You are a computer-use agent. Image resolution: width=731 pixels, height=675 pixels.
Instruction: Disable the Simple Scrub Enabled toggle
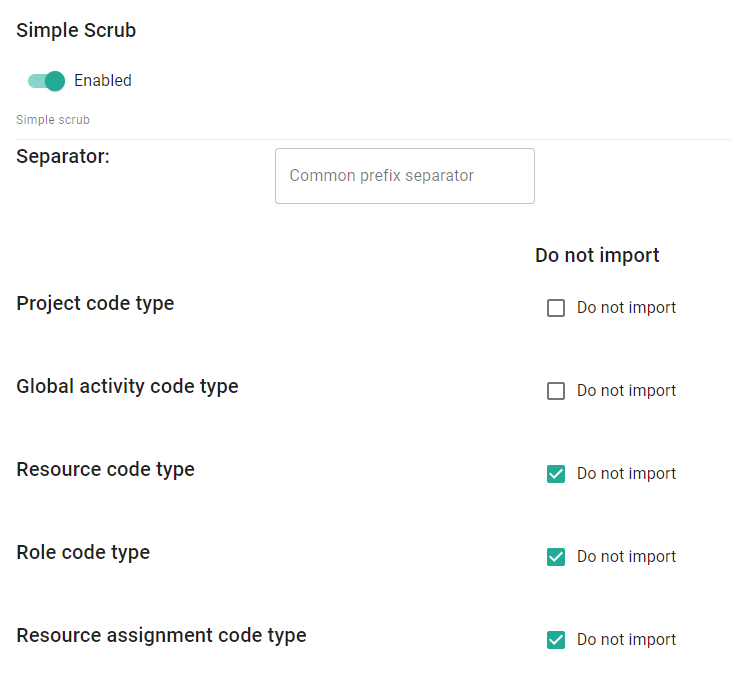(46, 81)
